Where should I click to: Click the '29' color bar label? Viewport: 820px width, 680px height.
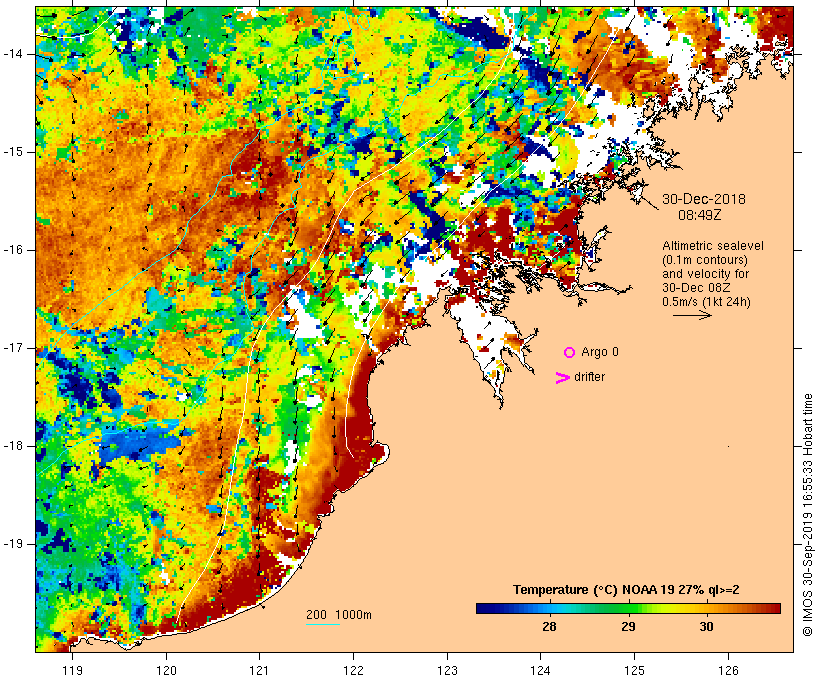[x=628, y=627]
